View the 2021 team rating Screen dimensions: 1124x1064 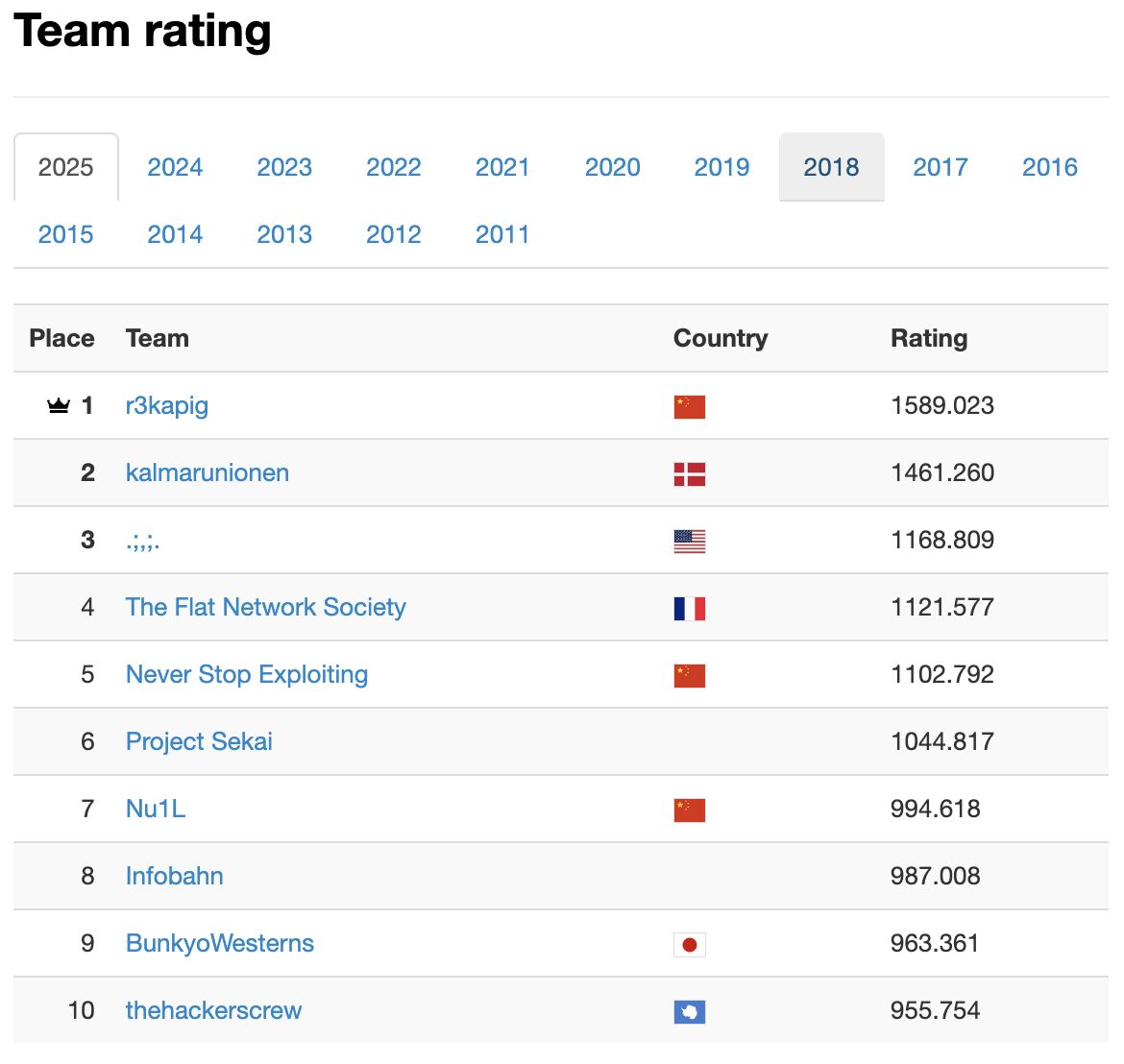(x=502, y=167)
